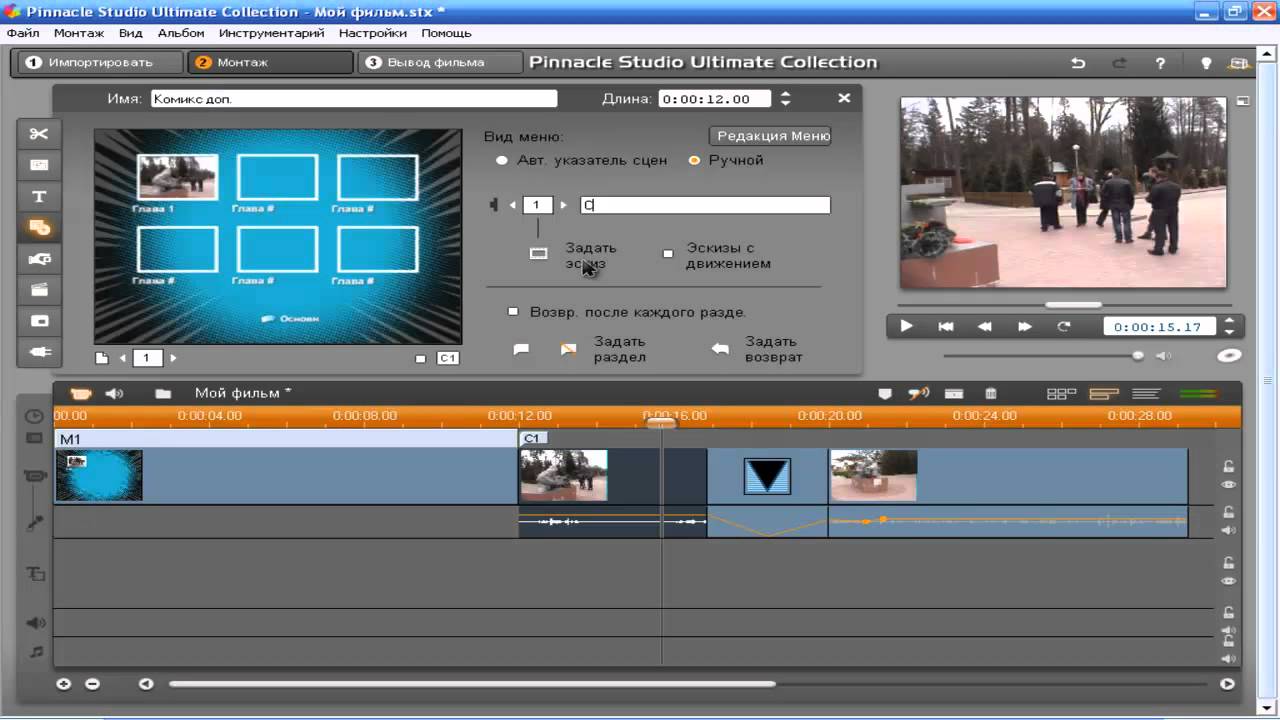Image resolution: width=1280 pixels, height=720 pixels.
Task: Select Ручной radio option
Action: (694, 160)
